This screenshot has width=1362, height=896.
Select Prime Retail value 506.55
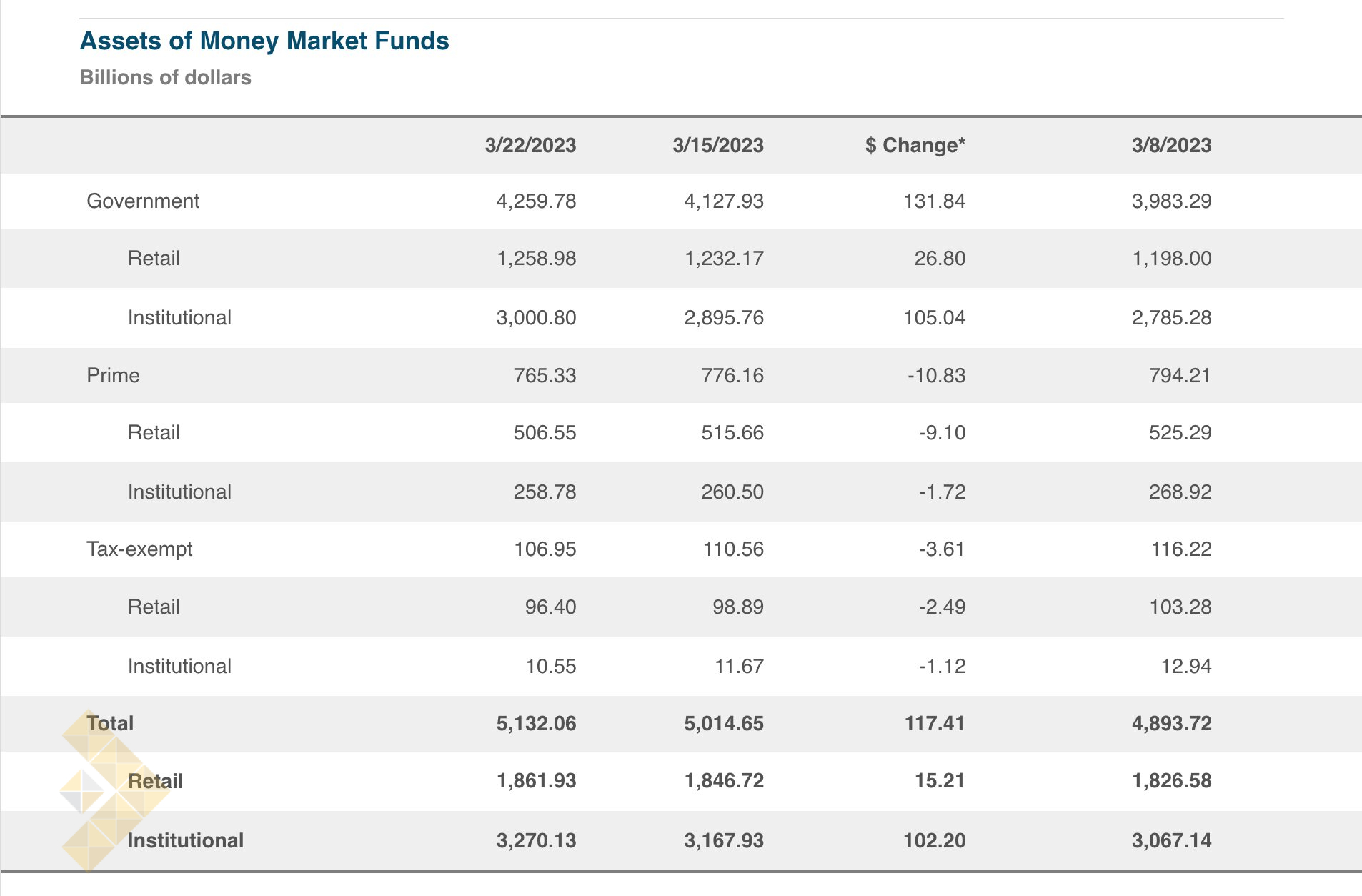(x=545, y=432)
